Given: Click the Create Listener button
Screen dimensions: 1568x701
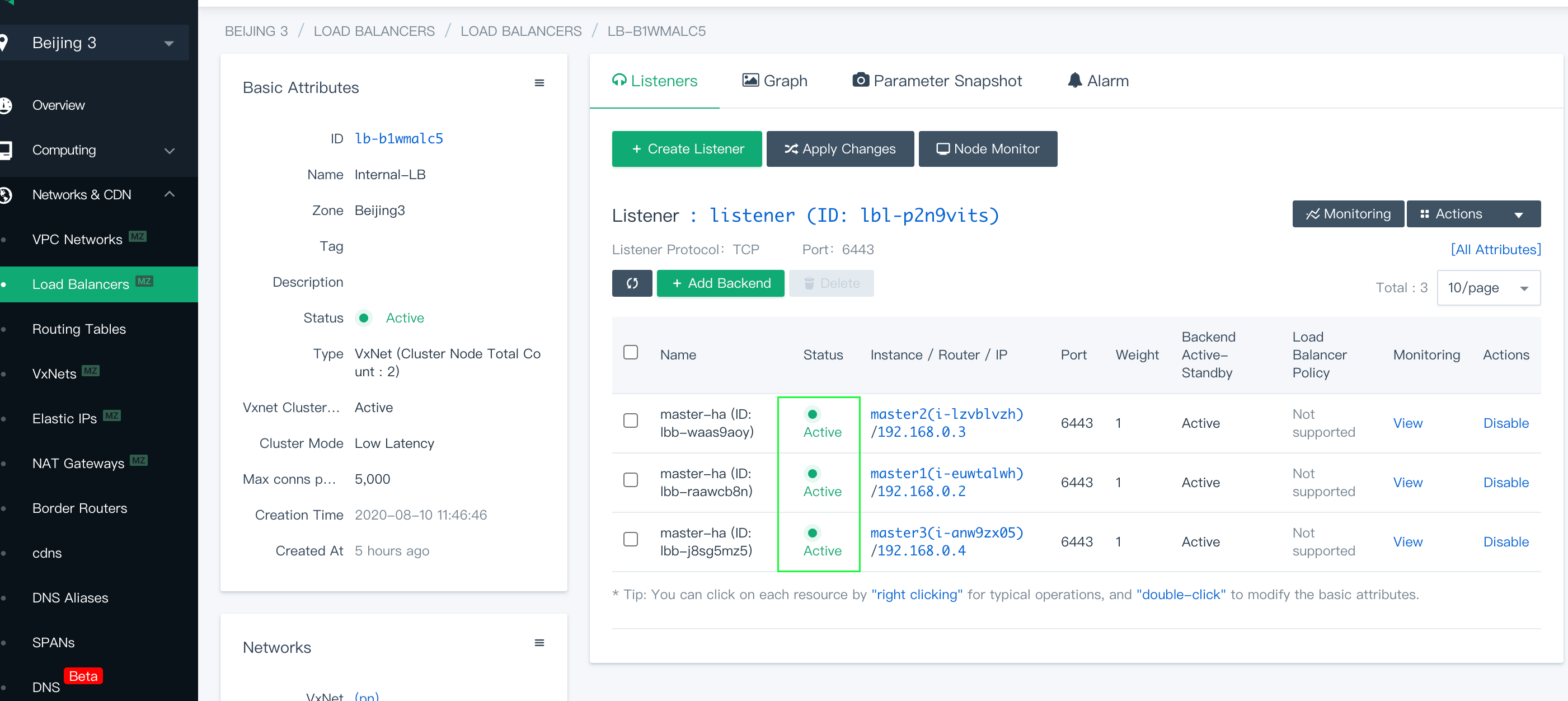Looking at the screenshot, I should [x=687, y=148].
